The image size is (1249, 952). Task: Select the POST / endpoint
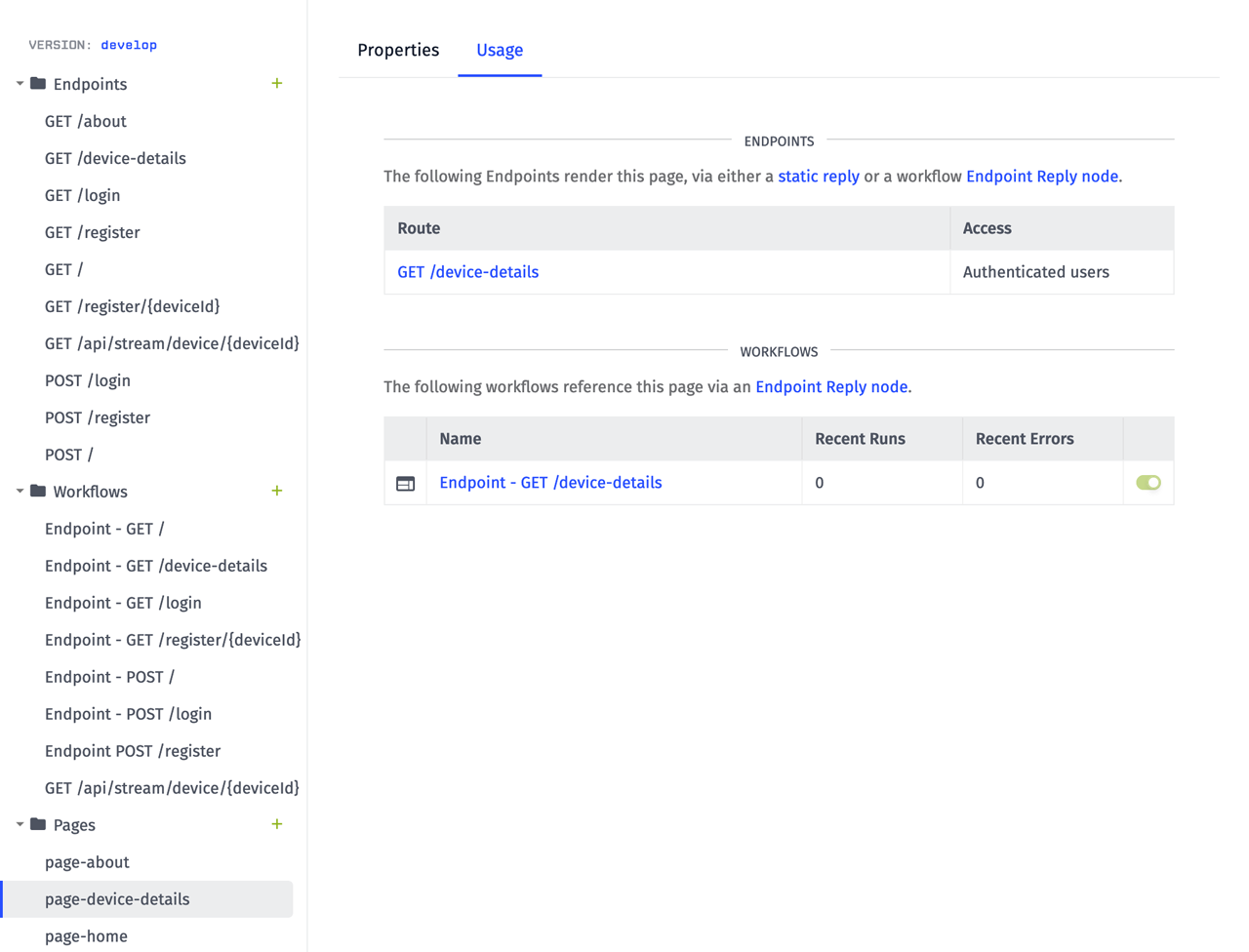coord(69,456)
